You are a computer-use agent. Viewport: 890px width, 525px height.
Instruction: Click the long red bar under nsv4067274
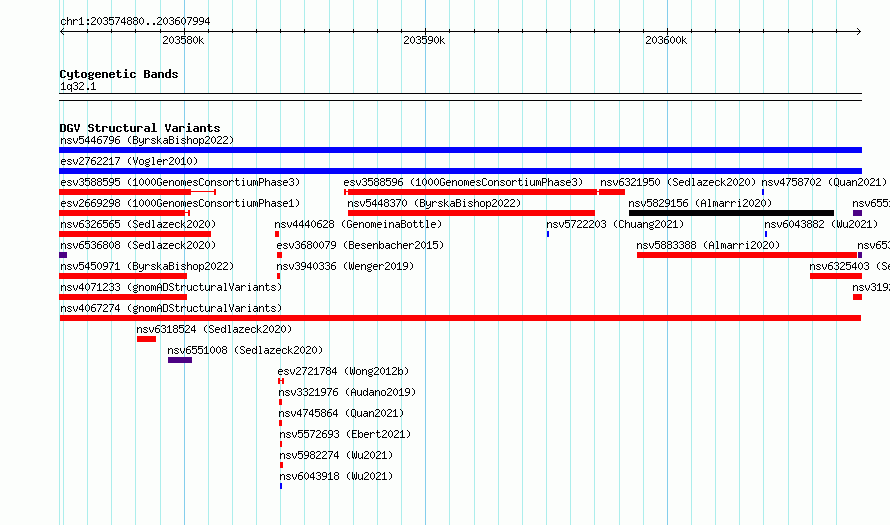[x=460, y=318]
